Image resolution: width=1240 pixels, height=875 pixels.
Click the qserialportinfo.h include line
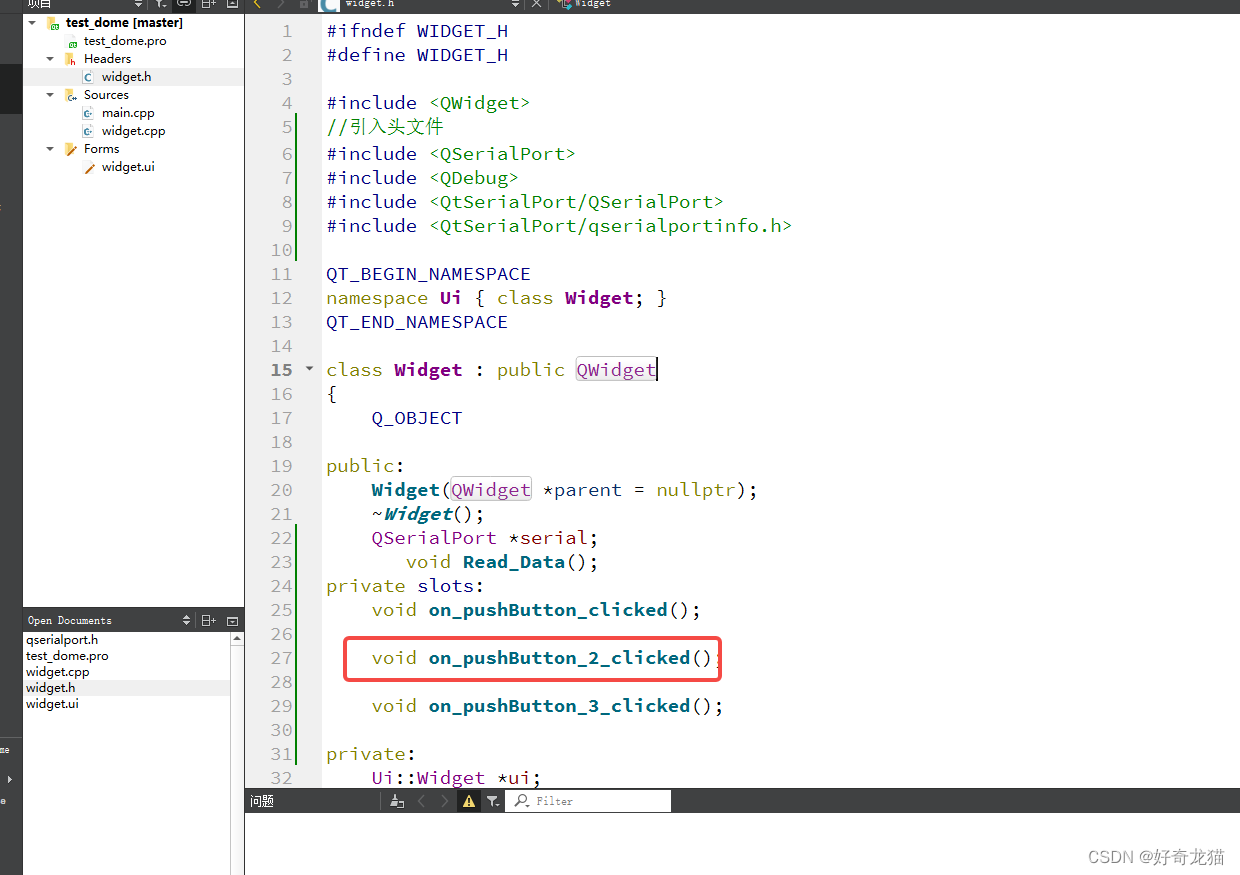tap(559, 226)
